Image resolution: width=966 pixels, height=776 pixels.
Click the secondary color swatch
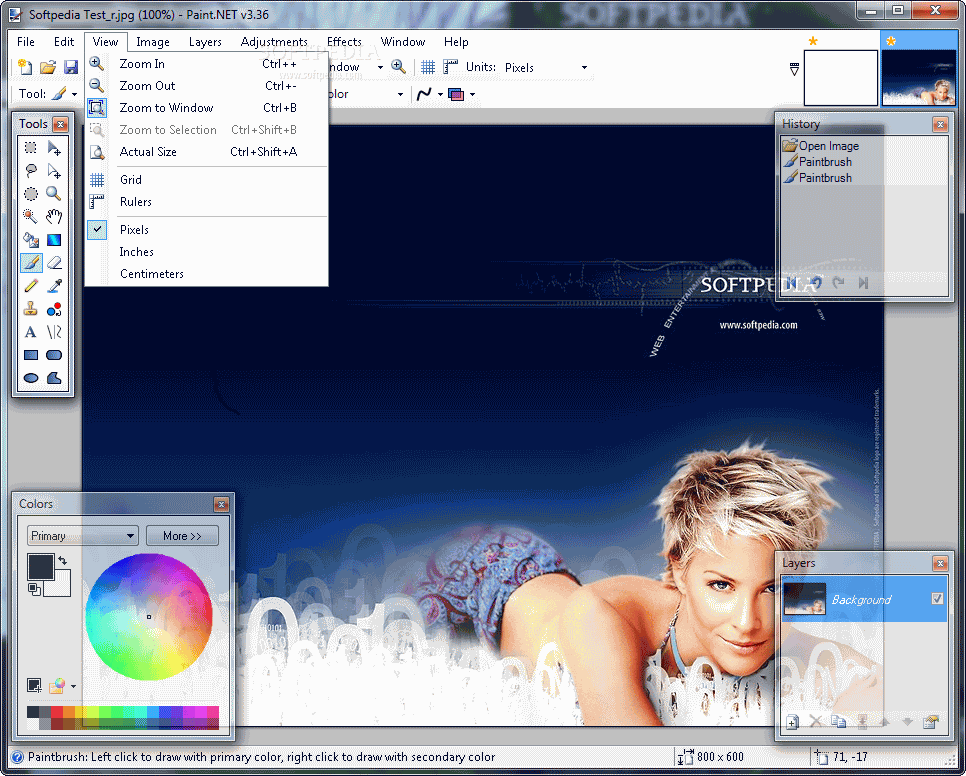tap(61, 586)
